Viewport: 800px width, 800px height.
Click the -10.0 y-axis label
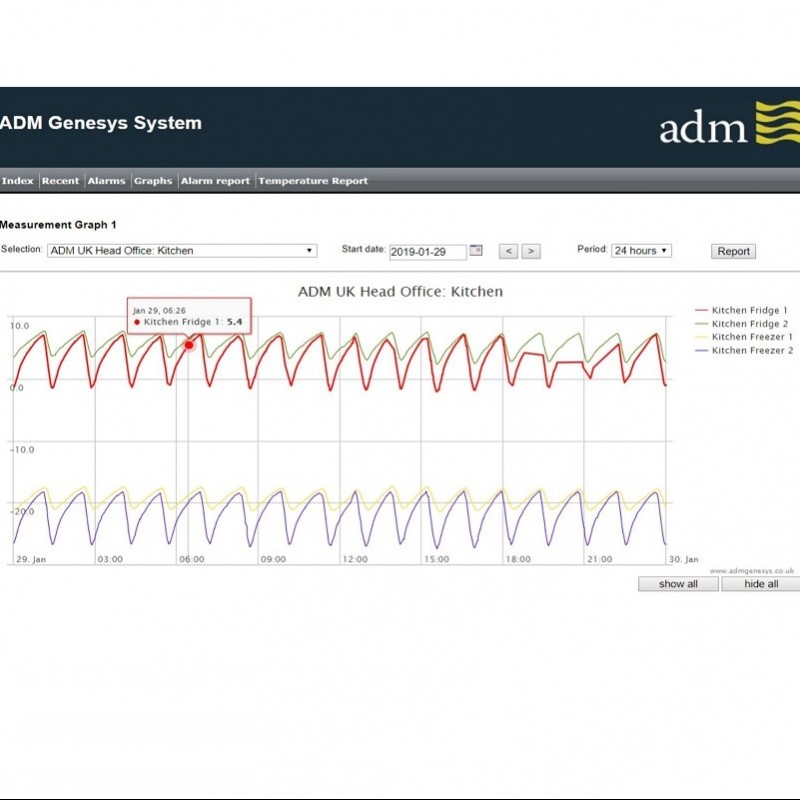[x=22, y=449]
